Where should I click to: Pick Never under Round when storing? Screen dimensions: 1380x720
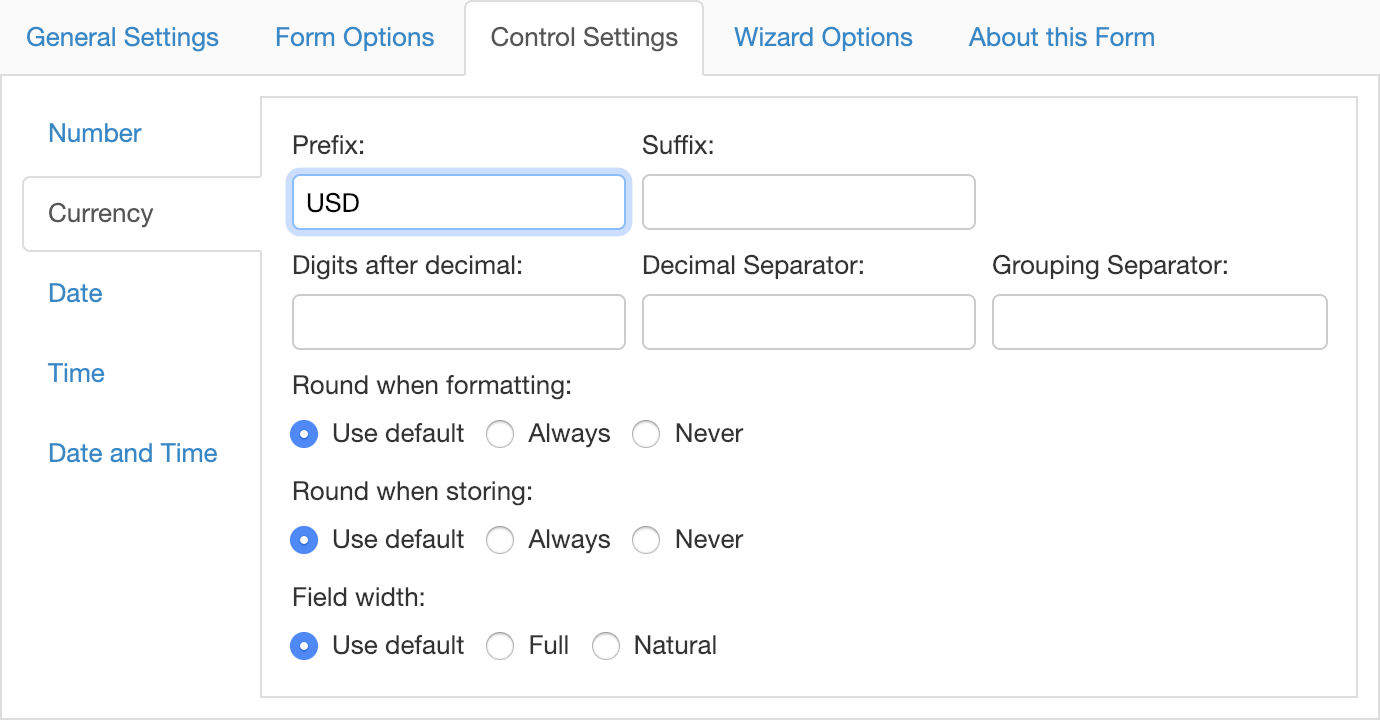pyautogui.click(x=646, y=540)
